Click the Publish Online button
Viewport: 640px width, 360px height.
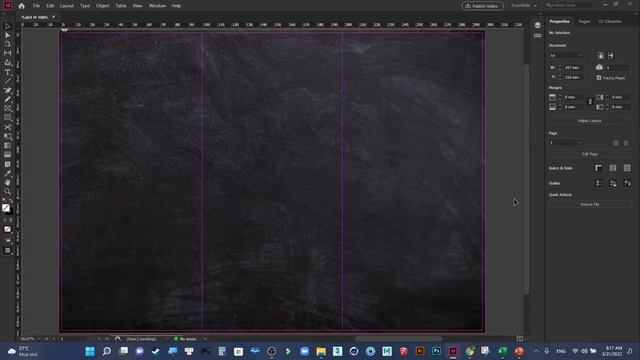[482, 6]
